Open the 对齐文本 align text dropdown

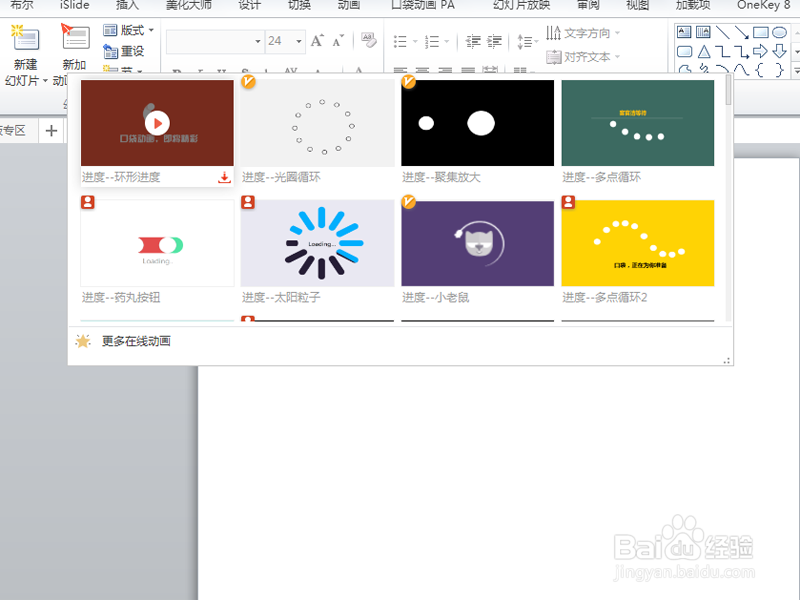point(583,57)
